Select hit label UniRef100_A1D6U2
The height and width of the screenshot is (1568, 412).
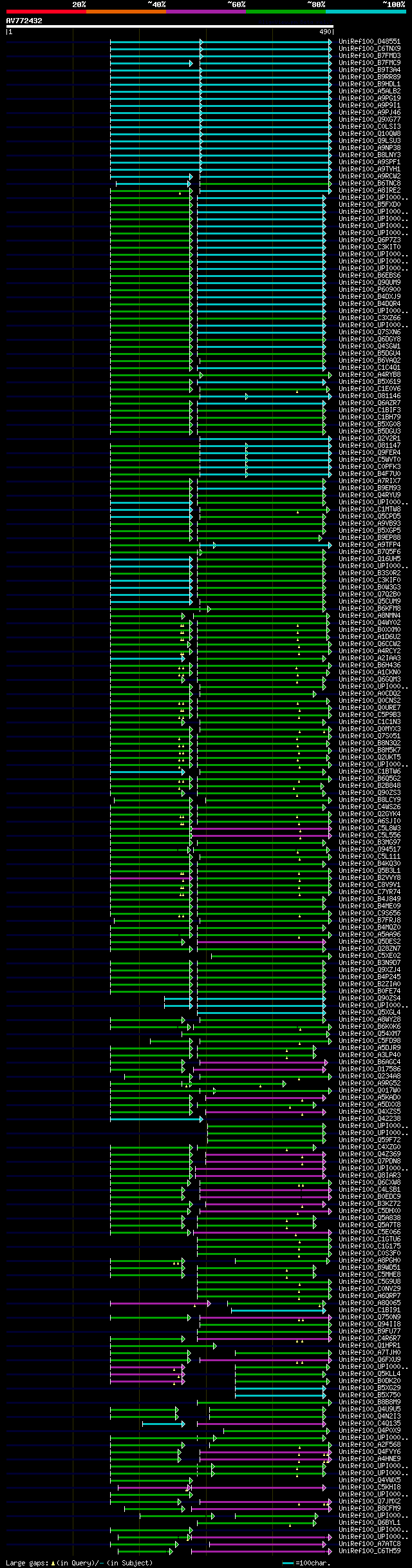click(x=370, y=636)
